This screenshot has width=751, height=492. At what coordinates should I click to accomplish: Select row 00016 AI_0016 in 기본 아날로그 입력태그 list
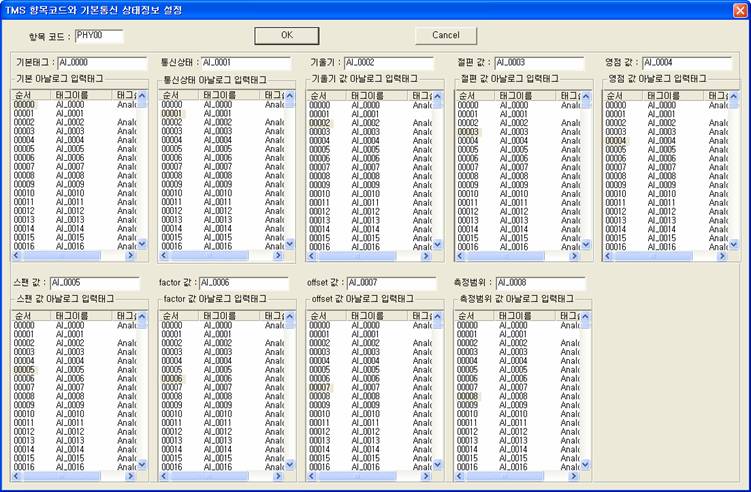coord(74,246)
